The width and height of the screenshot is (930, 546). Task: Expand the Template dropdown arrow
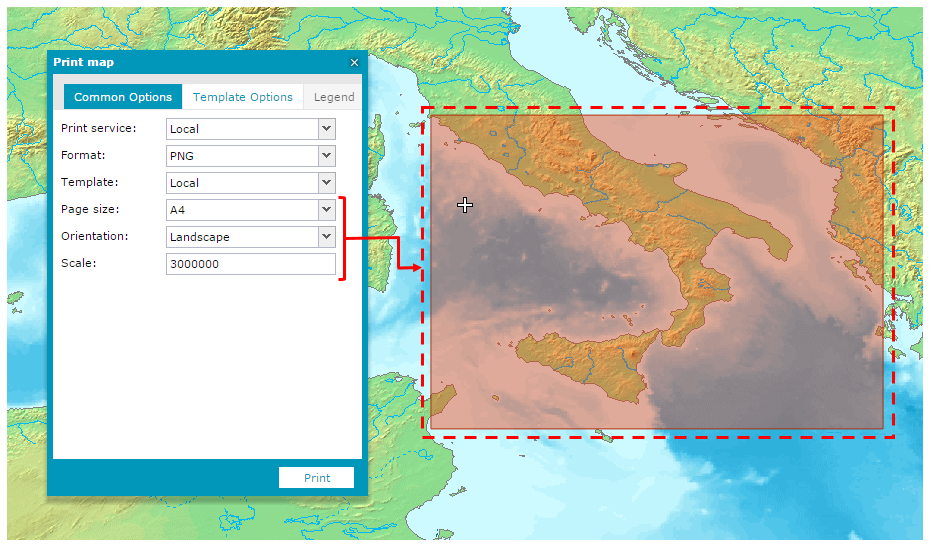pos(326,183)
